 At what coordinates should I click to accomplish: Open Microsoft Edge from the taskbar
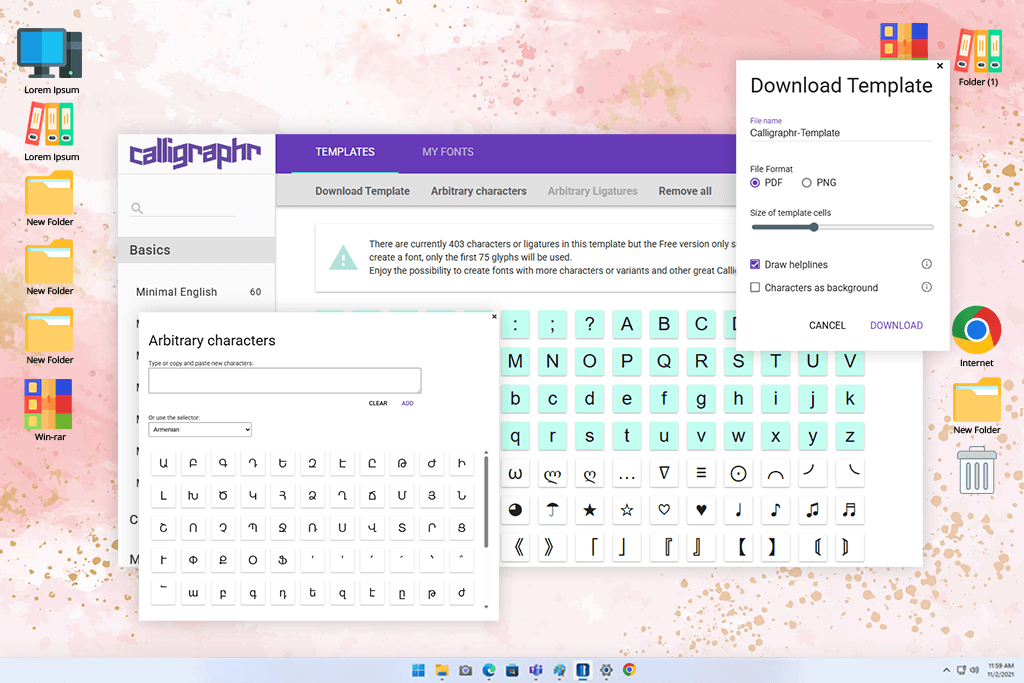[489, 670]
